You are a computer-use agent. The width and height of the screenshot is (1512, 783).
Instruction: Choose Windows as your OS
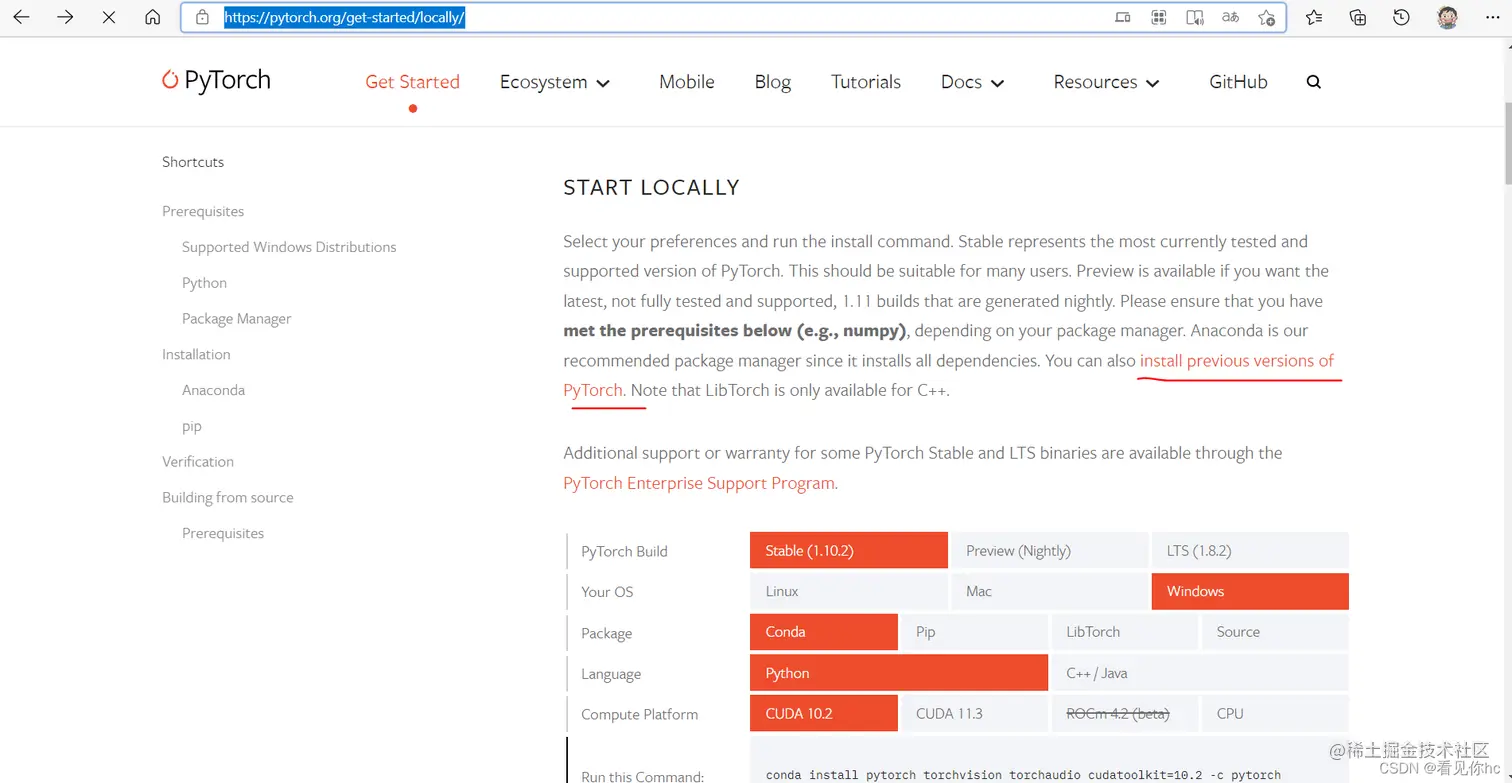[1250, 591]
